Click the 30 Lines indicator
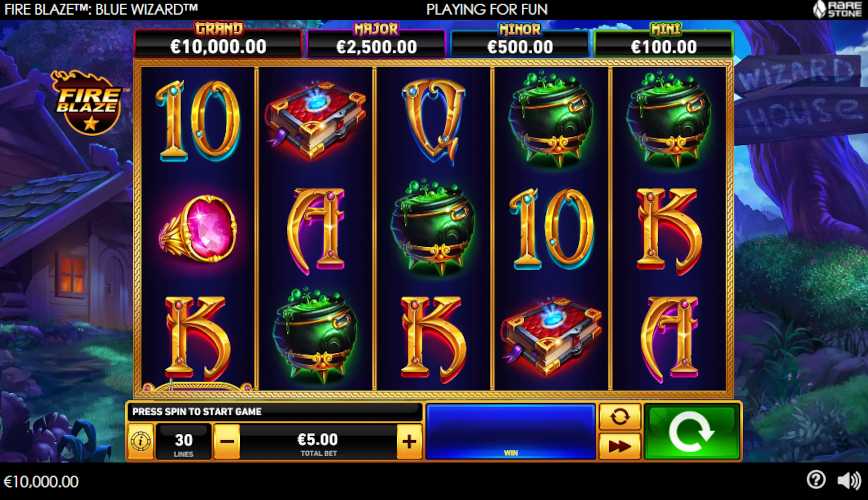This screenshot has height=500, width=868. [184, 442]
